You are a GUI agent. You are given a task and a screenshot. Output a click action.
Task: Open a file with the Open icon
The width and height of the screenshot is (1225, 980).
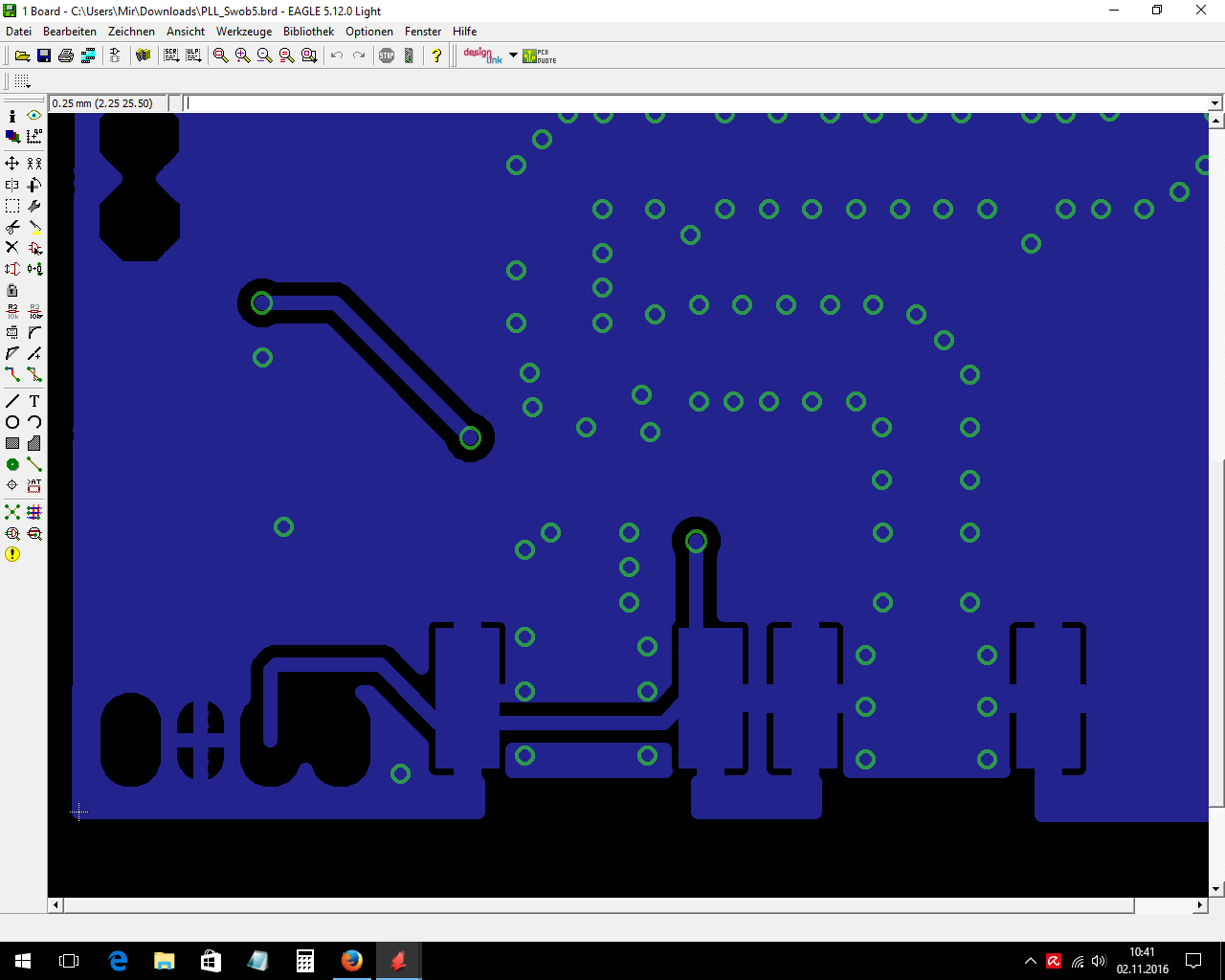click(22, 56)
